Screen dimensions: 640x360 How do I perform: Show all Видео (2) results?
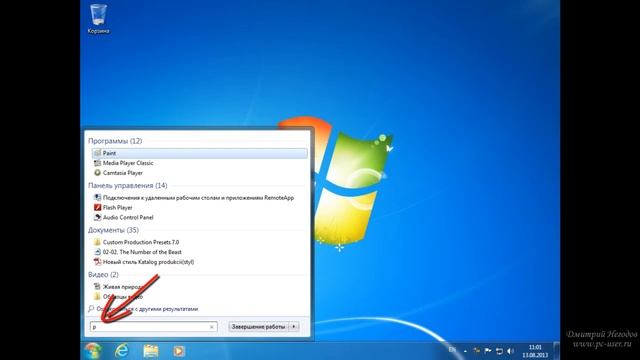(103, 274)
